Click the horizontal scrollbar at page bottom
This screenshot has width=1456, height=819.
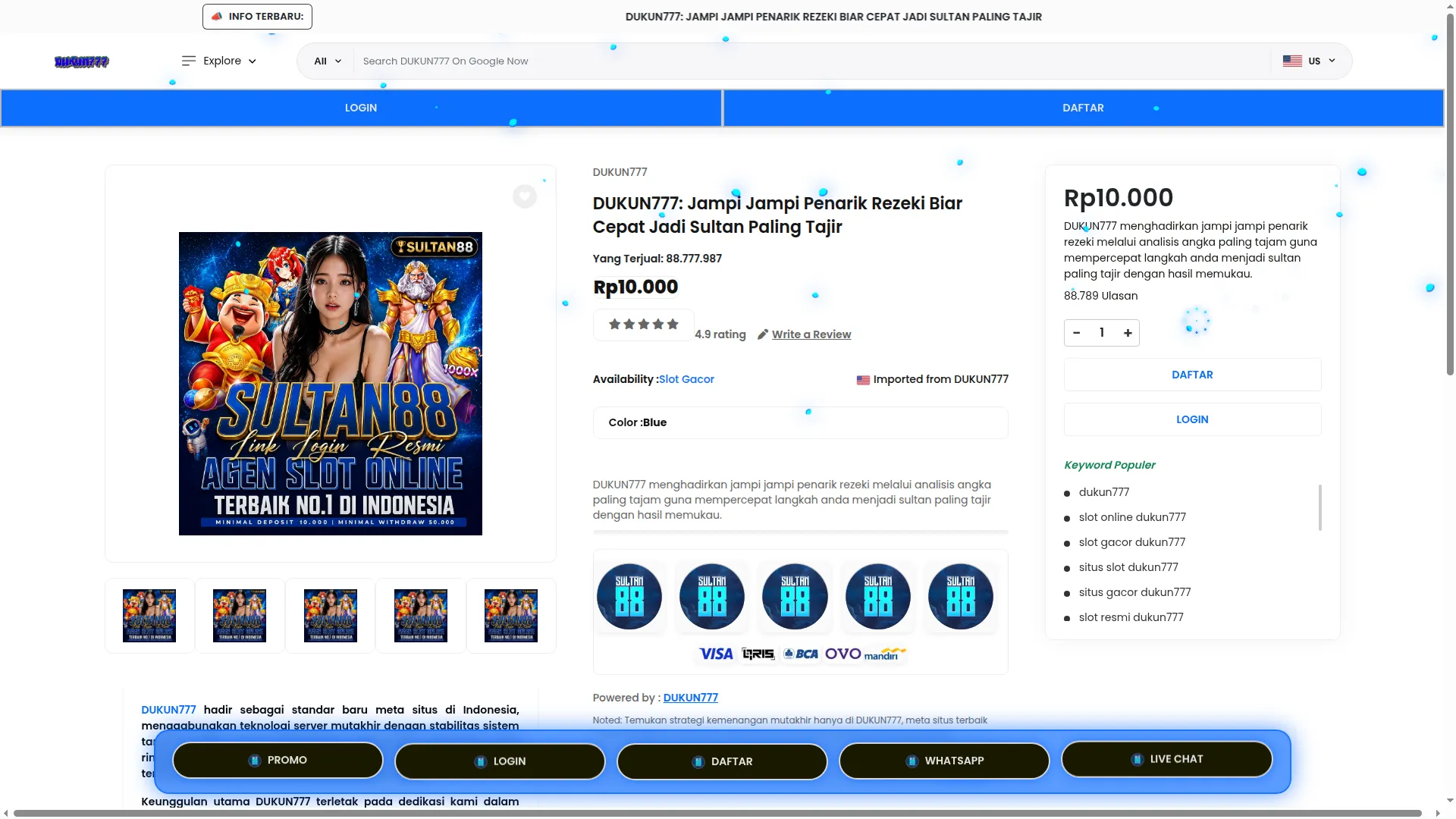(717, 813)
